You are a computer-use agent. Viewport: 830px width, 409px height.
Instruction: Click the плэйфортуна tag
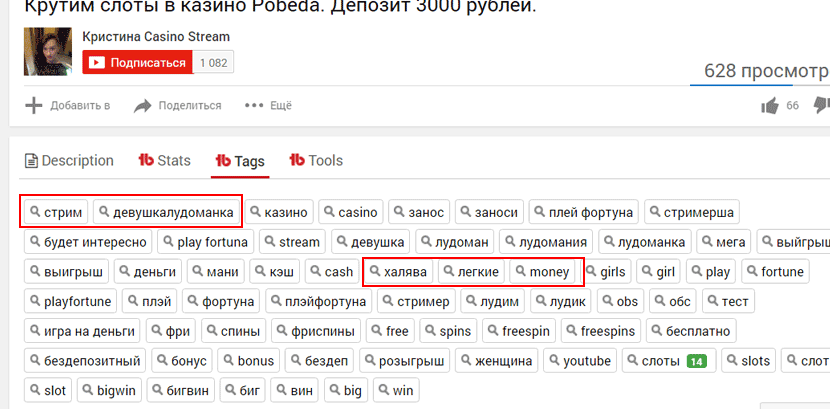click(319, 301)
